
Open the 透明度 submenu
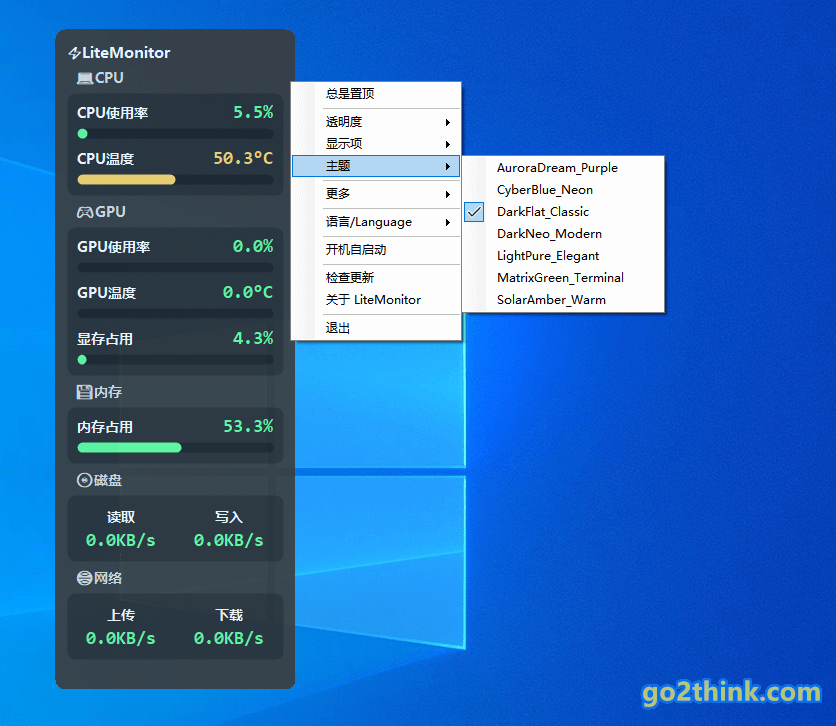pyautogui.click(x=376, y=122)
